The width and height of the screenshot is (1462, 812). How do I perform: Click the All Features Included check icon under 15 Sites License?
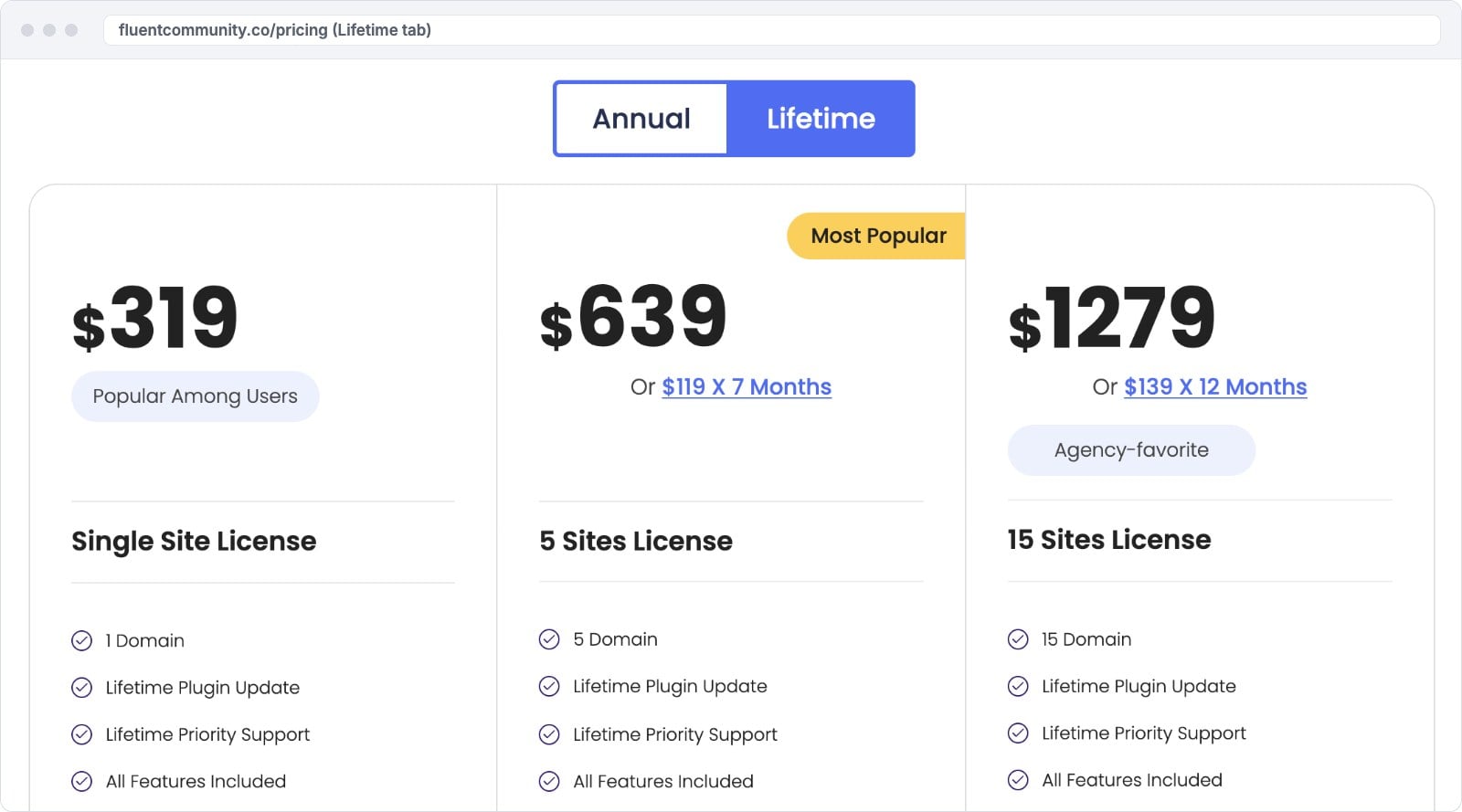point(1018,779)
